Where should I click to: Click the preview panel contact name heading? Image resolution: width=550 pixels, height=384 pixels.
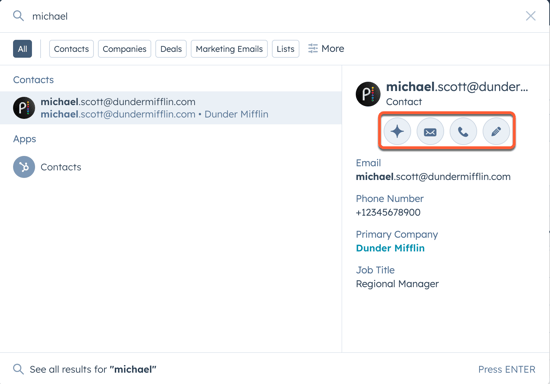[457, 87]
